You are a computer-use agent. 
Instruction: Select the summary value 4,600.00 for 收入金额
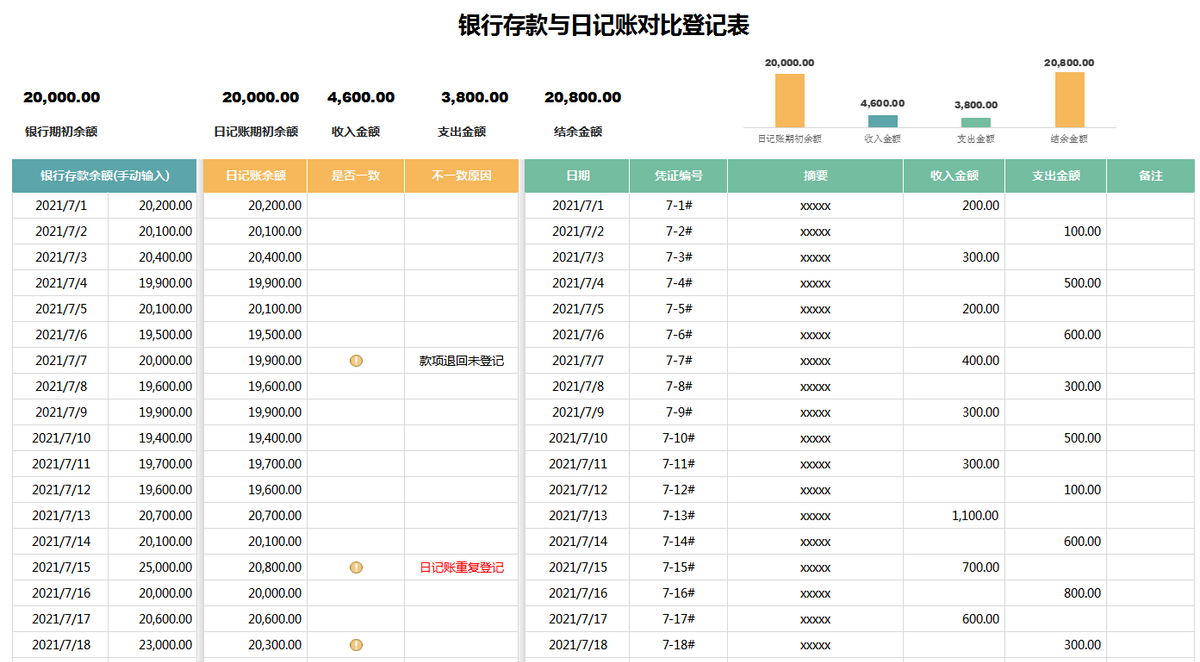358,97
